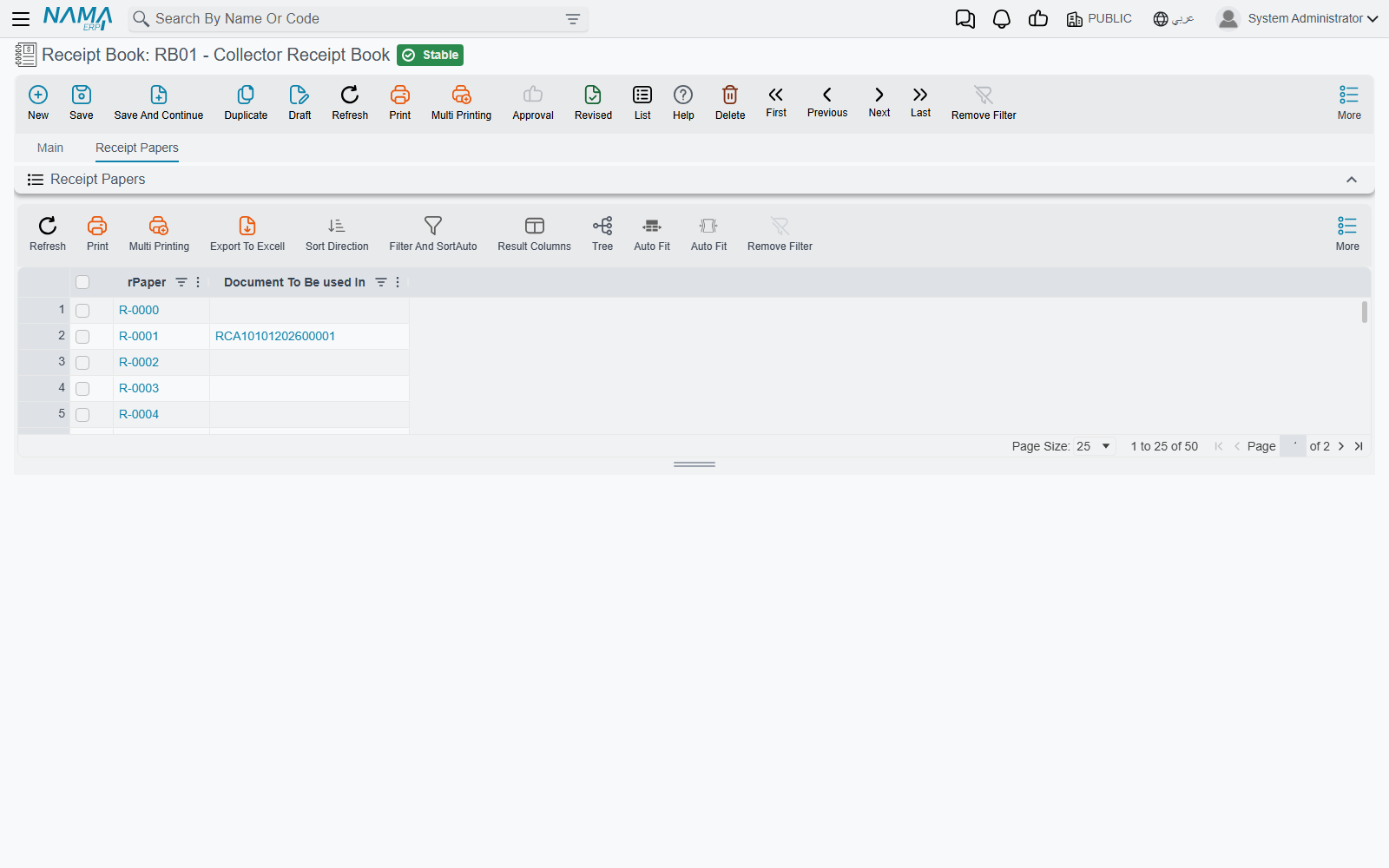Check the box for row R-0000

coord(82,311)
